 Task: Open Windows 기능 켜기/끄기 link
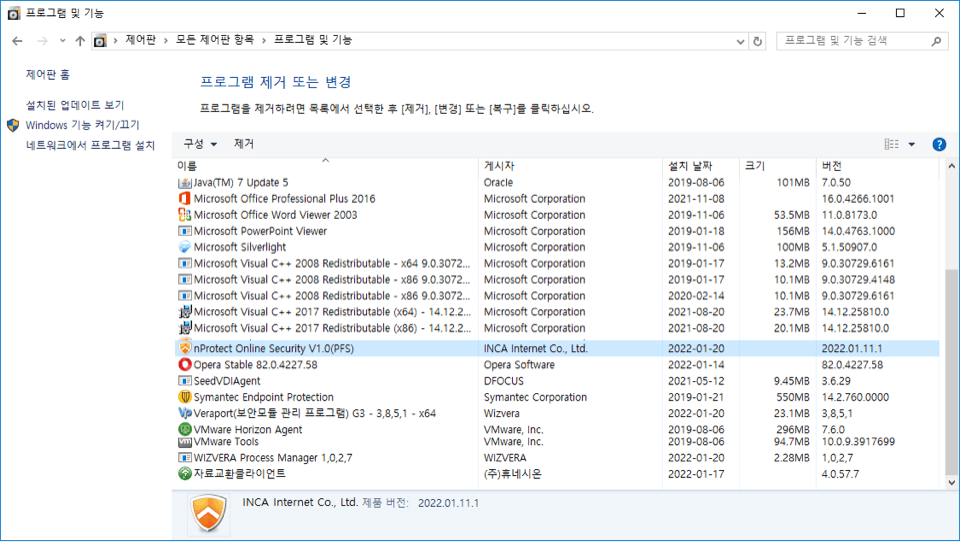(83, 125)
